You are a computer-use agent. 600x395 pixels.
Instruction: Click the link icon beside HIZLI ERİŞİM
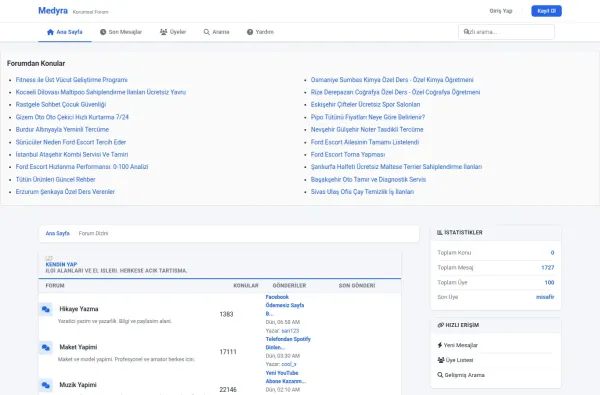click(x=440, y=325)
